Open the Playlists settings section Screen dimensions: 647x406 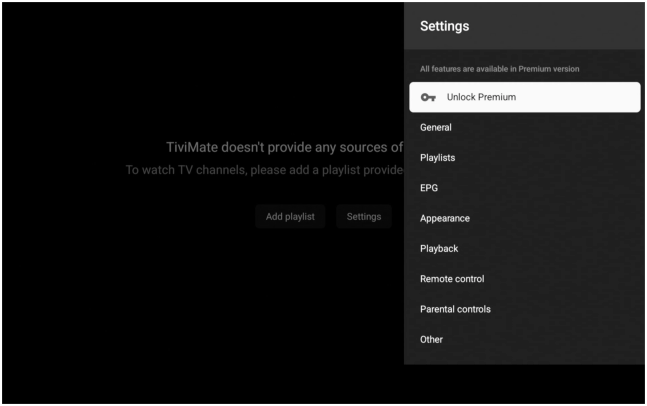pyautogui.click(x=438, y=158)
